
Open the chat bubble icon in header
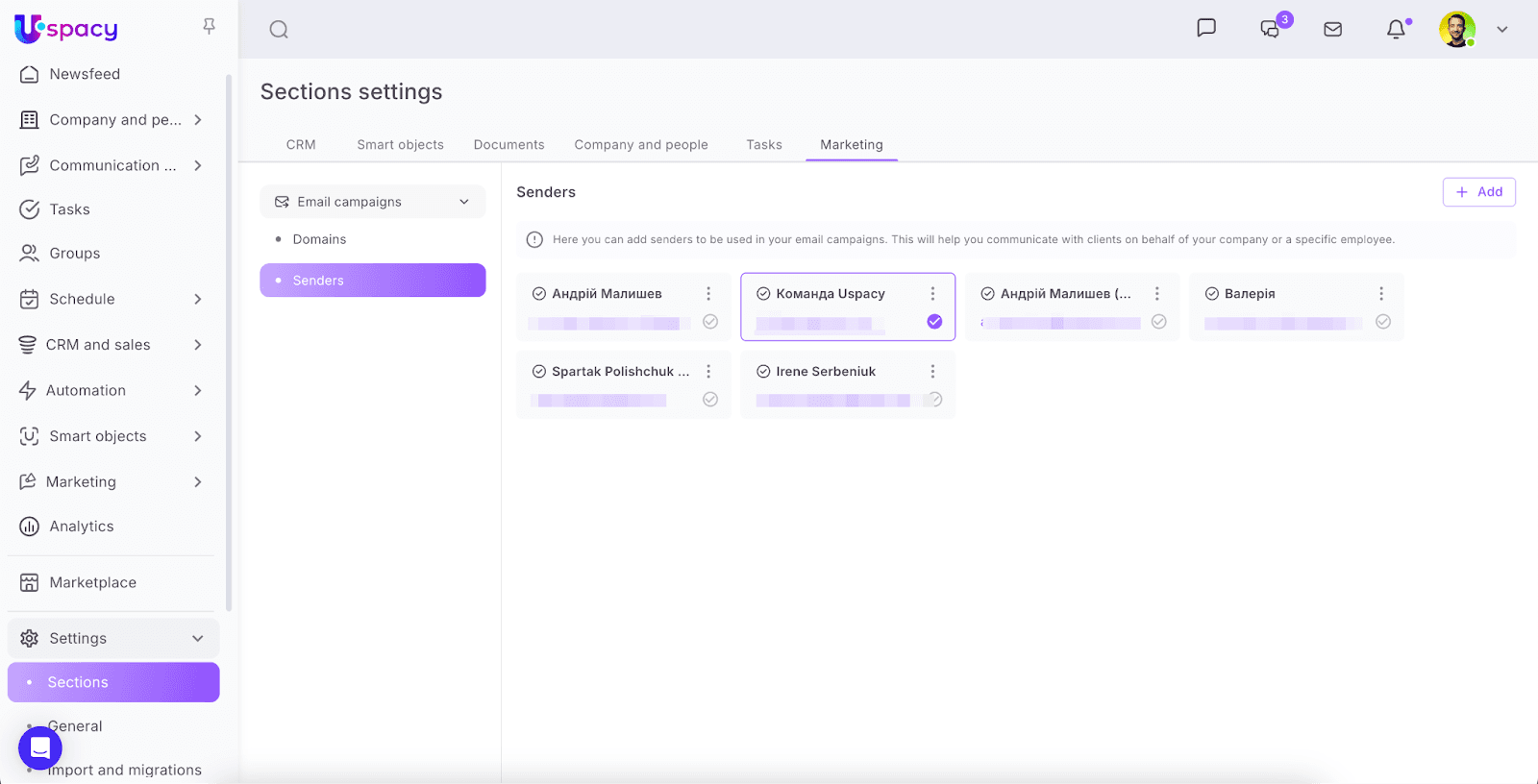click(1205, 28)
